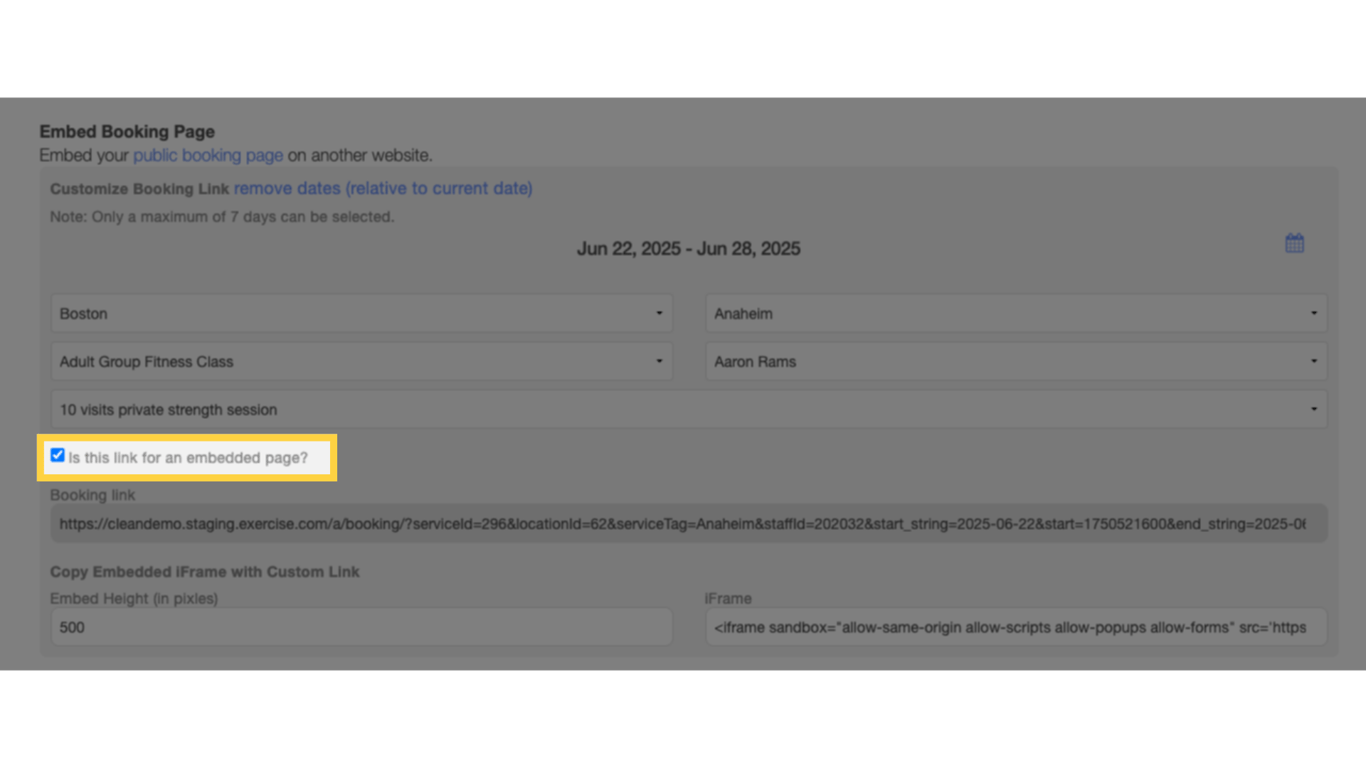1366x768 pixels.
Task: Click the chevron on the Boston dropdown
Action: click(x=660, y=313)
